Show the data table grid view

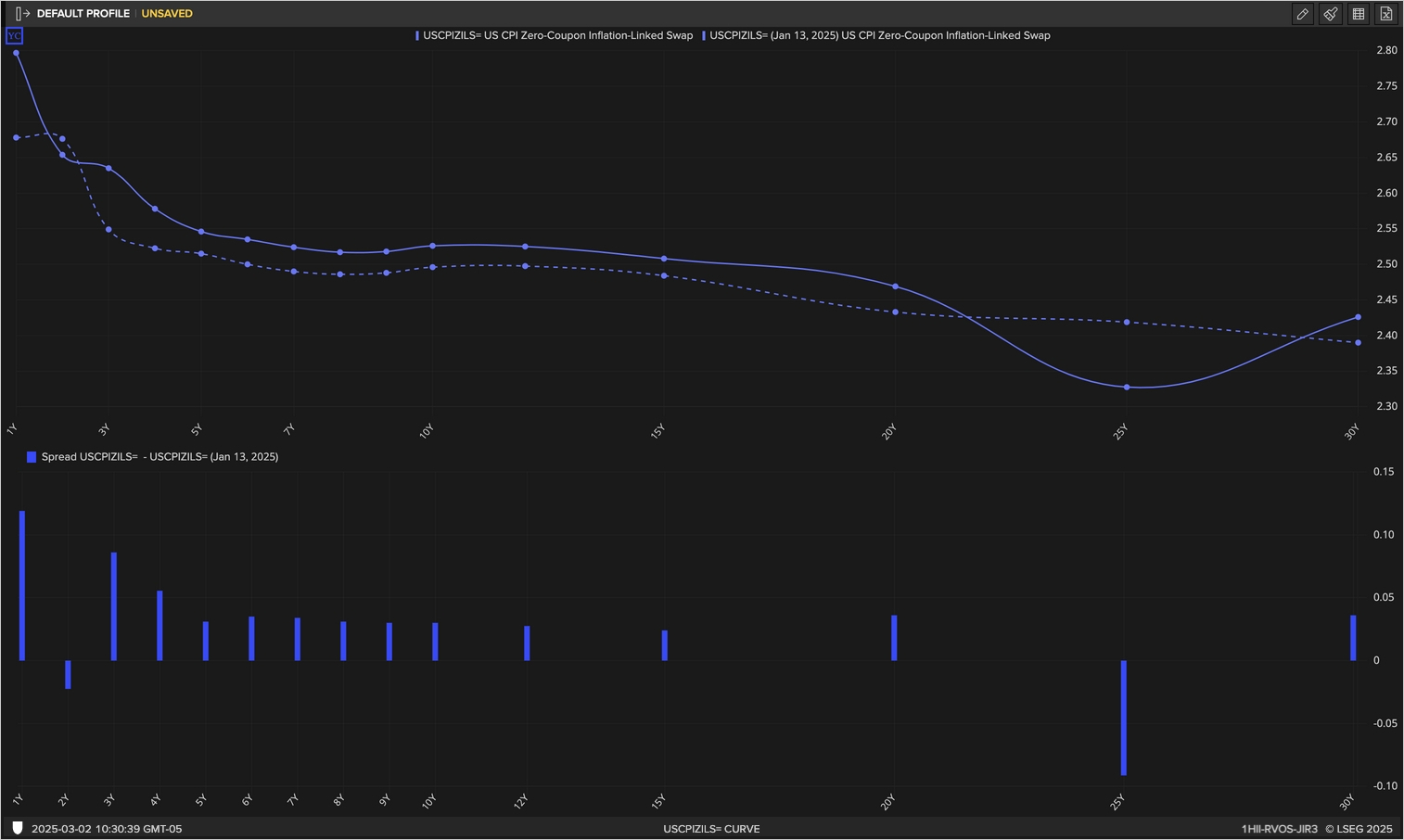pyautogui.click(x=1359, y=14)
